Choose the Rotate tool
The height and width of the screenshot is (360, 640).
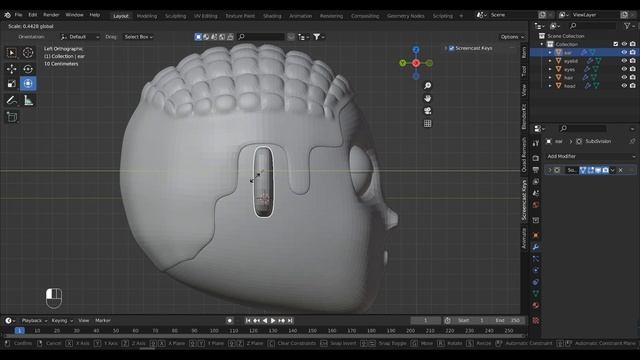[28, 69]
